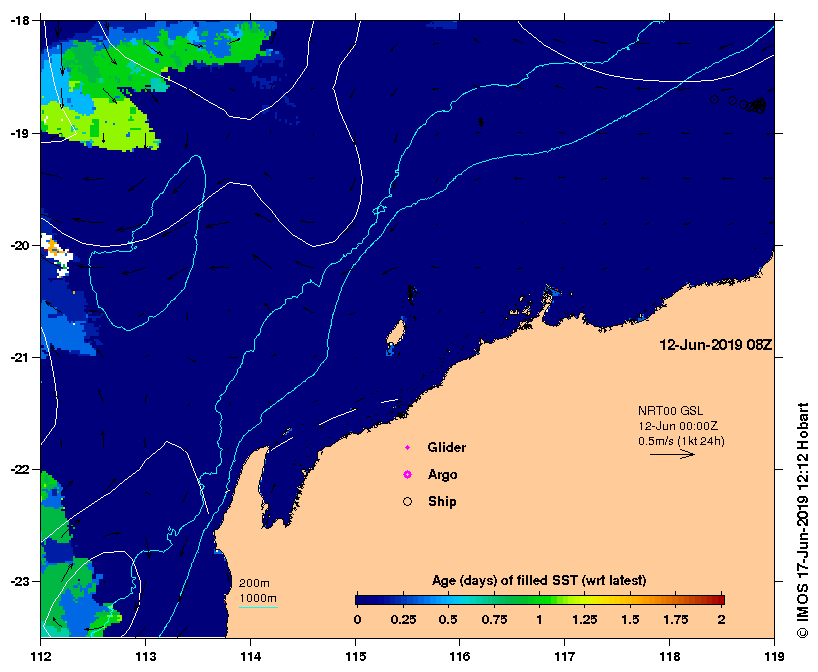818x672 pixels.
Task: Click colorbar tick label 2
Action: [721, 620]
